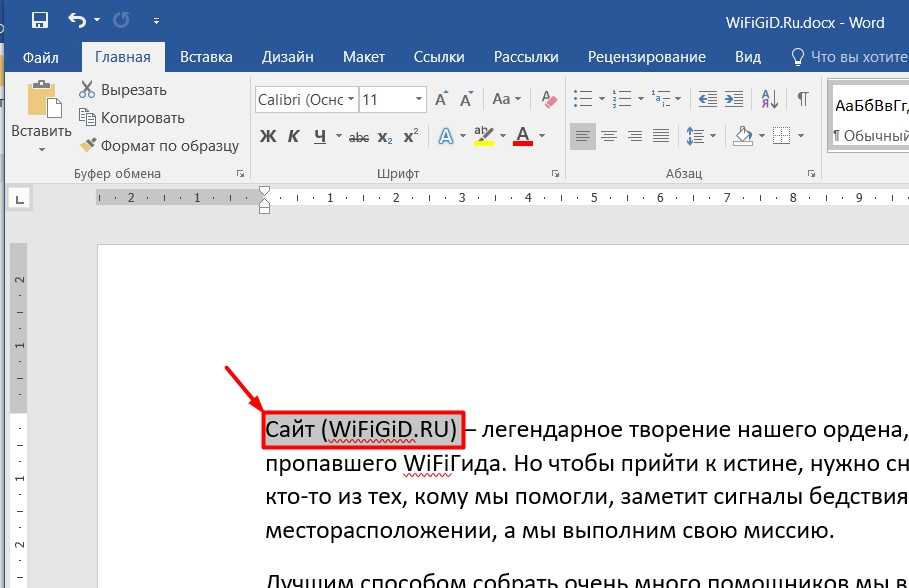Open the Файл tab
The width and height of the screenshot is (909, 588).
pos(41,57)
